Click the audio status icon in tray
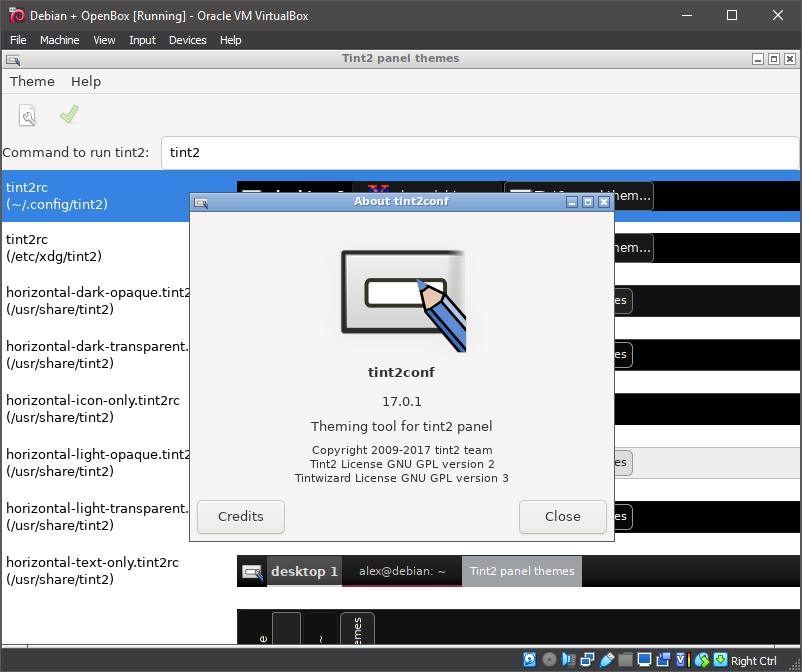The width and height of the screenshot is (802, 672). click(x=568, y=660)
